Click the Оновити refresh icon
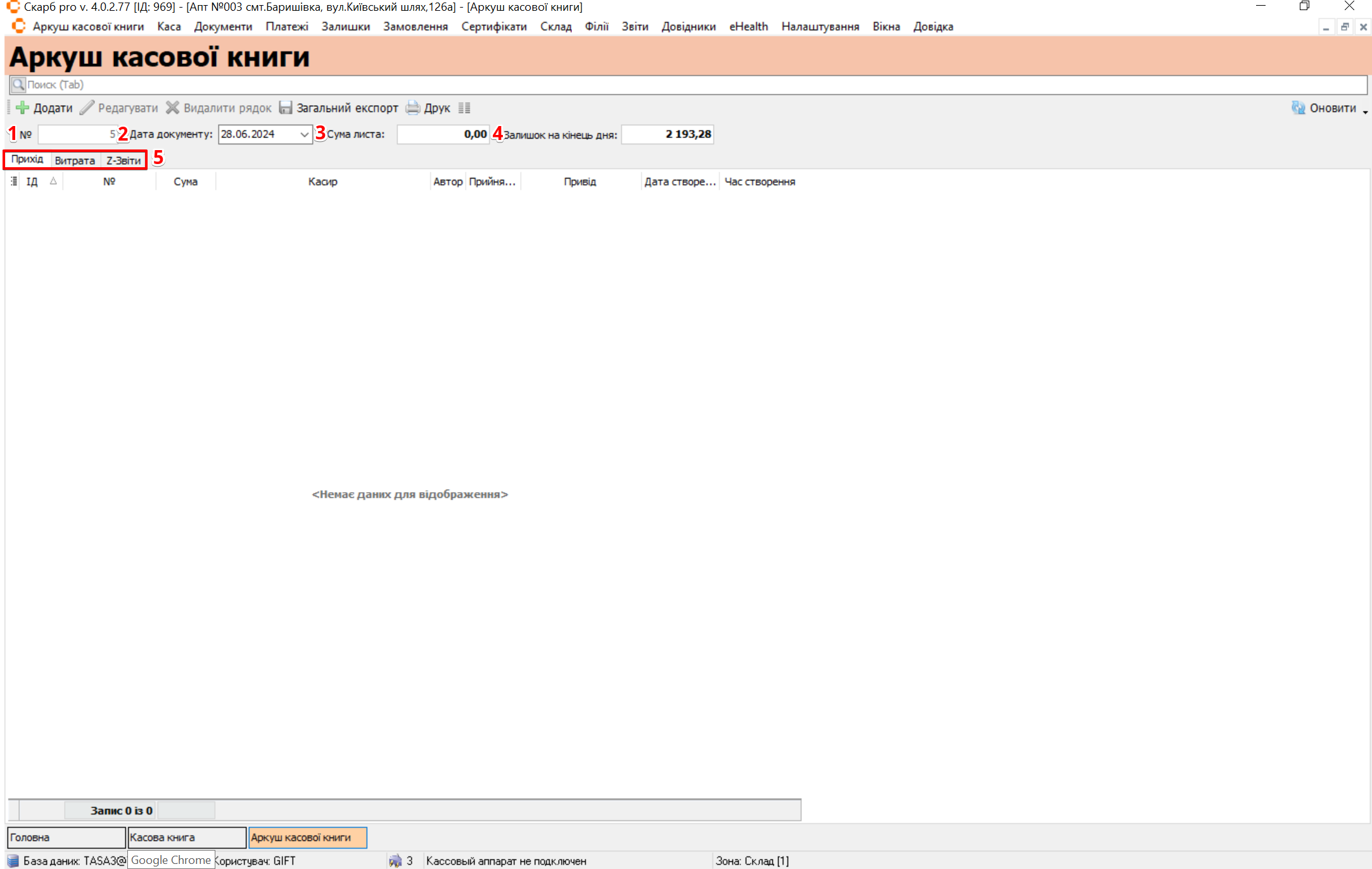Screen dimensions: 1372x869 pos(1298,108)
